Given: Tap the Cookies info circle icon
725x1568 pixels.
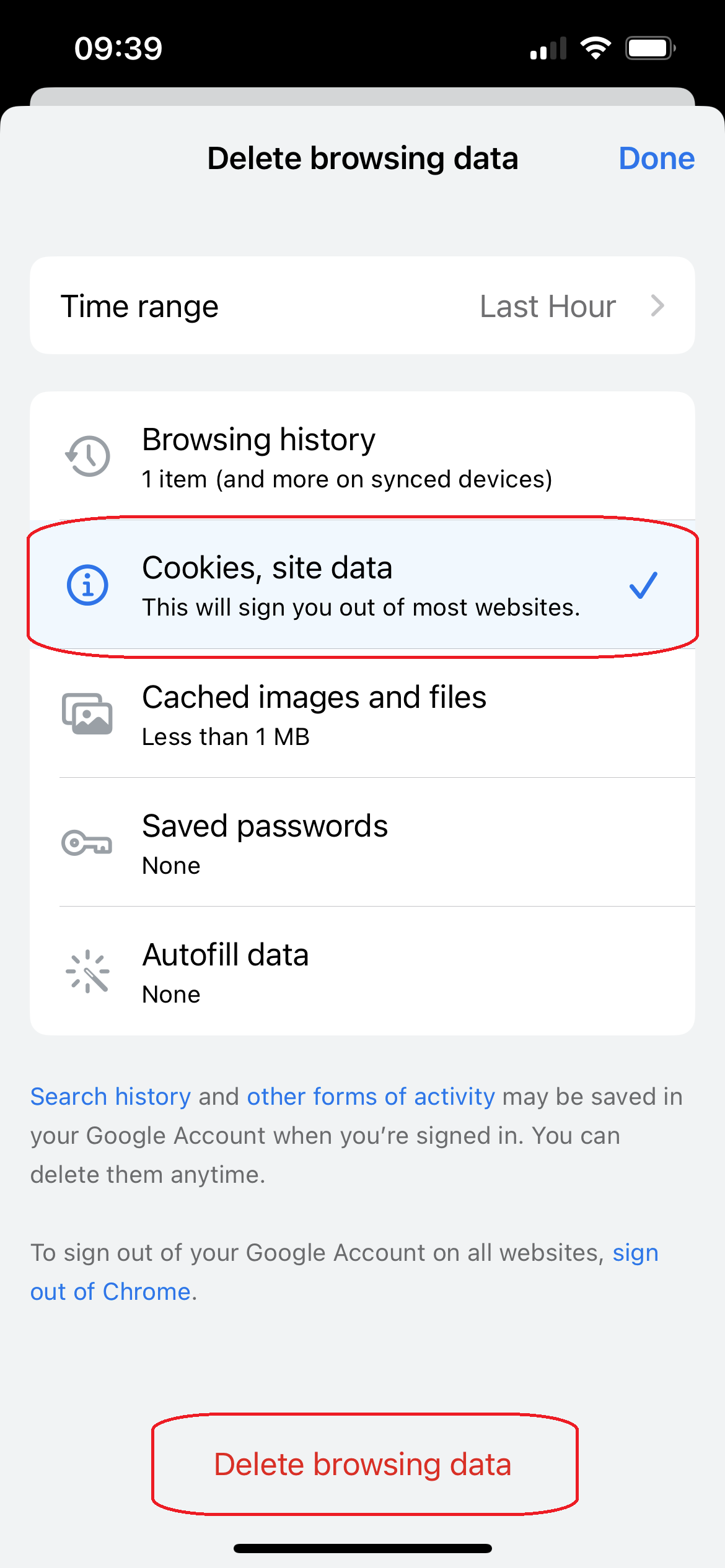Looking at the screenshot, I should [87, 585].
